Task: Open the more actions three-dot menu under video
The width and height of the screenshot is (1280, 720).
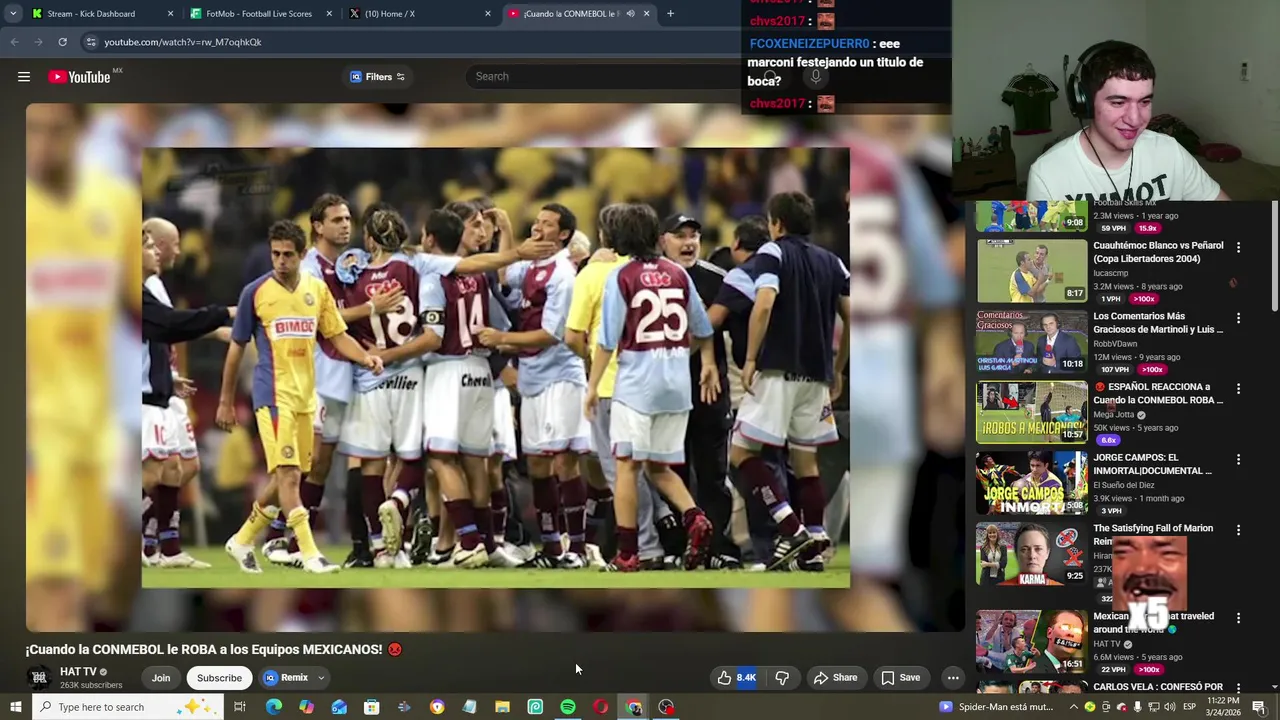Action: 953,678
